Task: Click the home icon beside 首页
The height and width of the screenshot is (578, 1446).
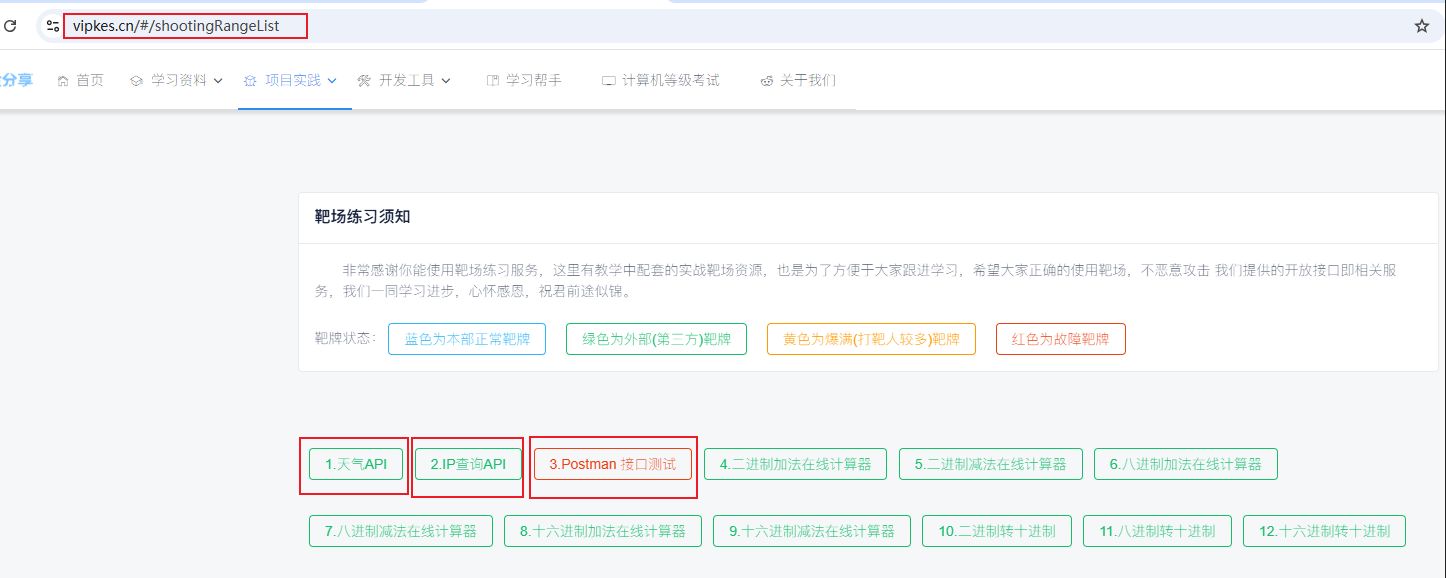Action: point(64,80)
